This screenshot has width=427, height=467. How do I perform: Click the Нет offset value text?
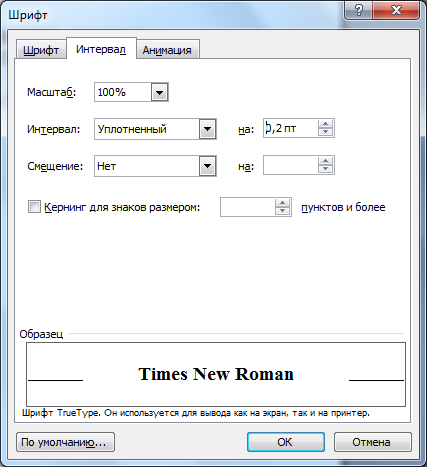[x=106, y=166]
